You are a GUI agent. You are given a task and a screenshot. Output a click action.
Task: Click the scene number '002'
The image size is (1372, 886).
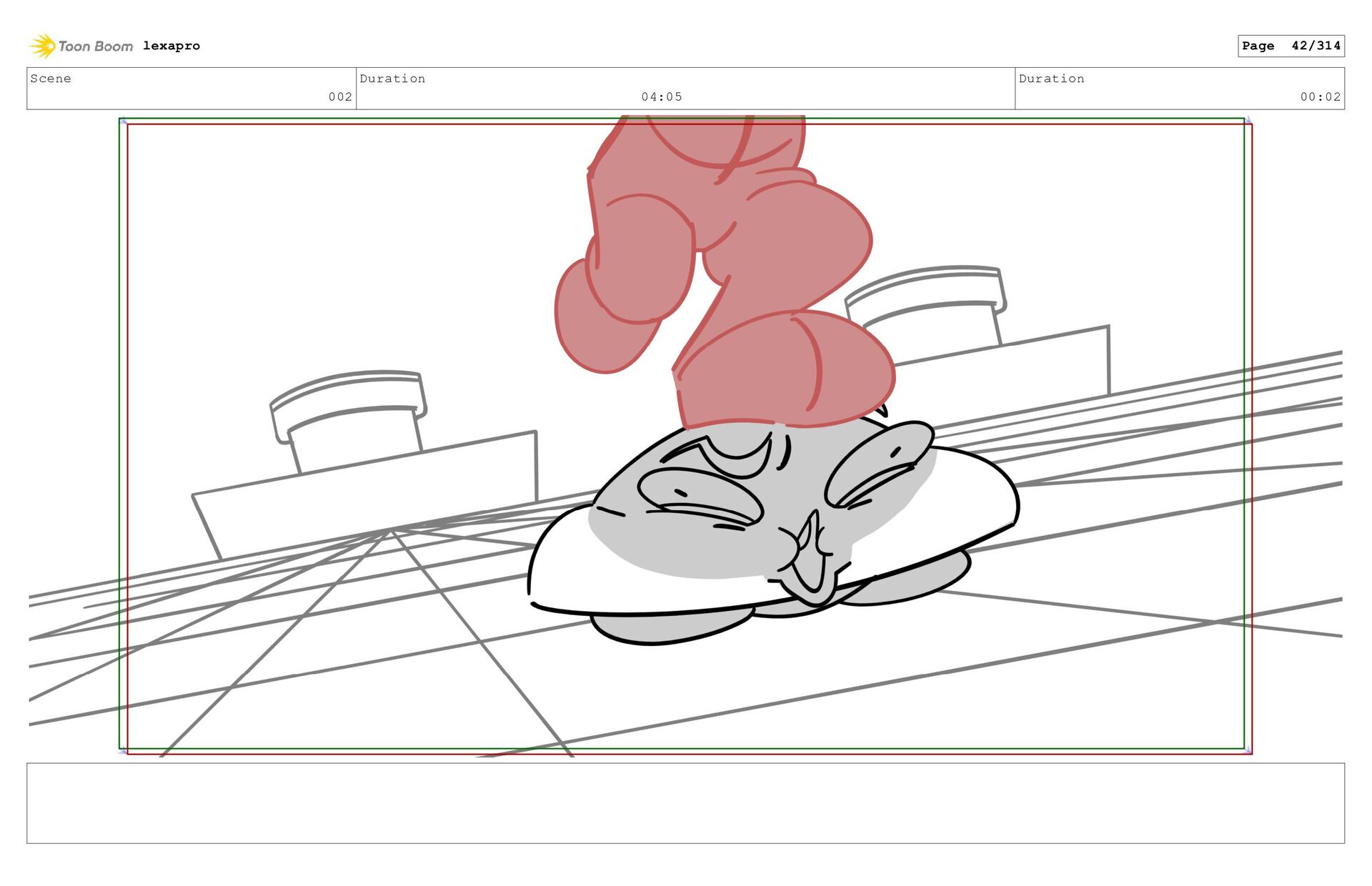[x=340, y=96]
